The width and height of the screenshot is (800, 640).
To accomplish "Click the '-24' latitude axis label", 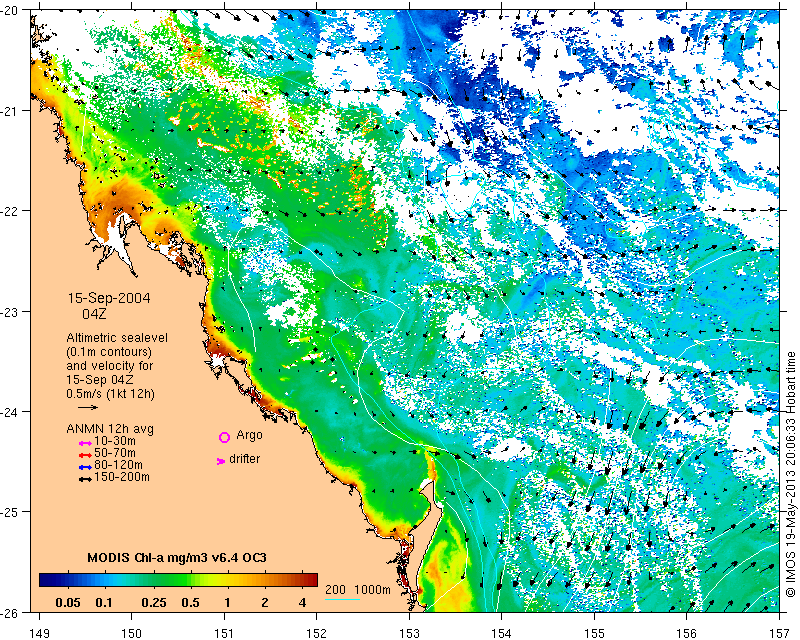I will point(10,411).
